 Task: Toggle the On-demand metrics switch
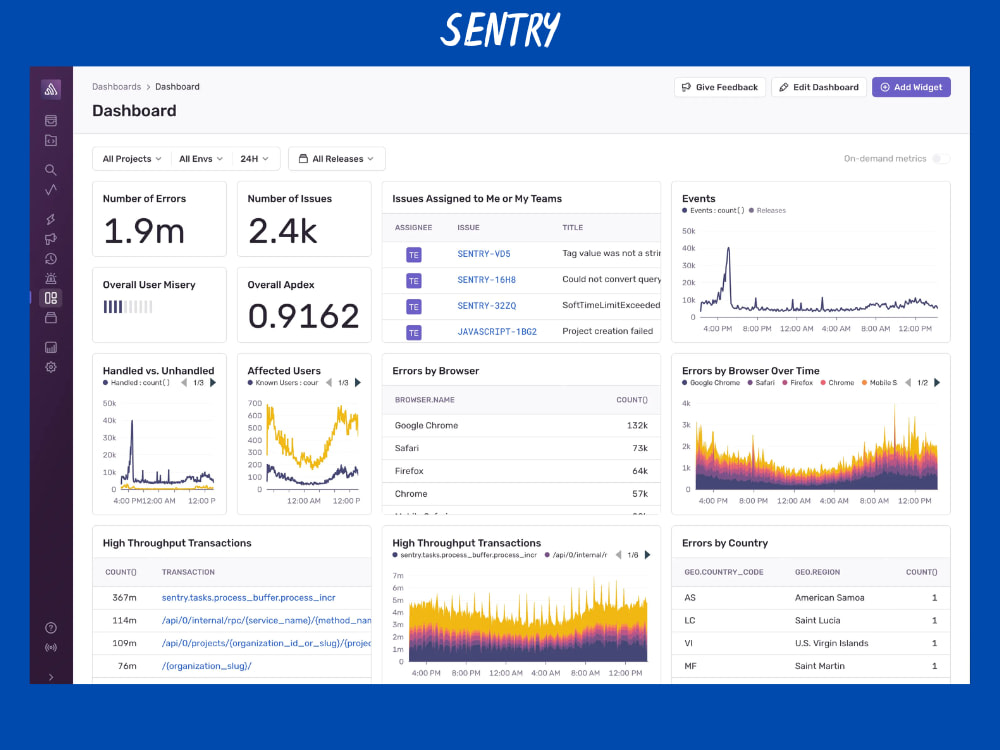point(941,158)
